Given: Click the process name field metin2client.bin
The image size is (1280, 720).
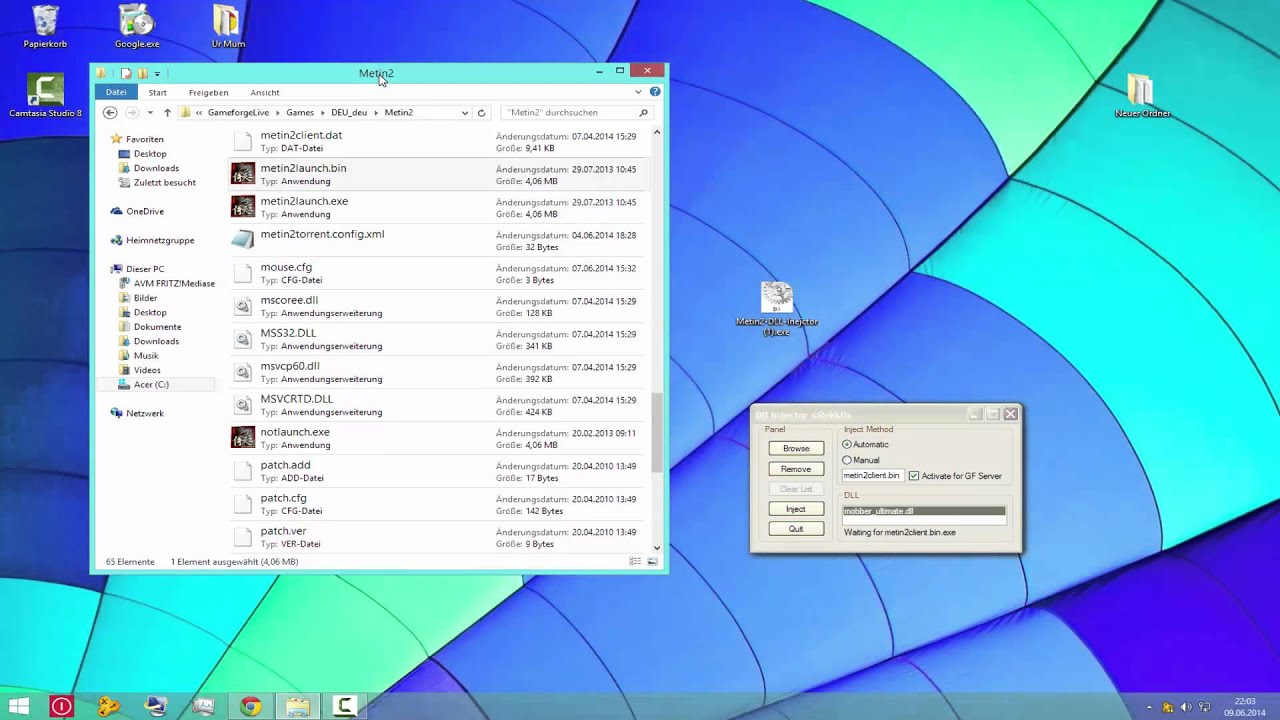Looking at the screenshot, I should (872, 476).
